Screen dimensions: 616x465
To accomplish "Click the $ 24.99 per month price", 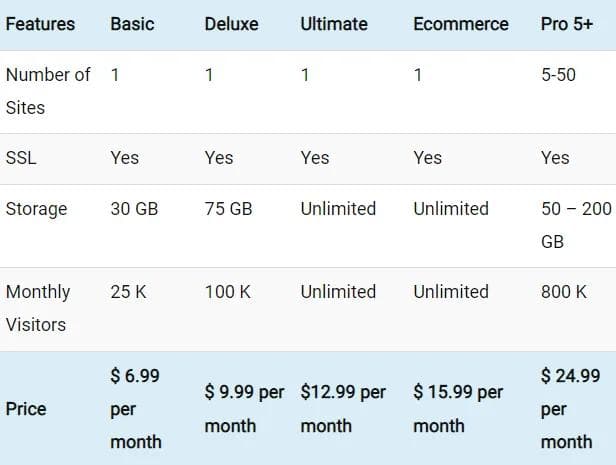I will point(567,408).
